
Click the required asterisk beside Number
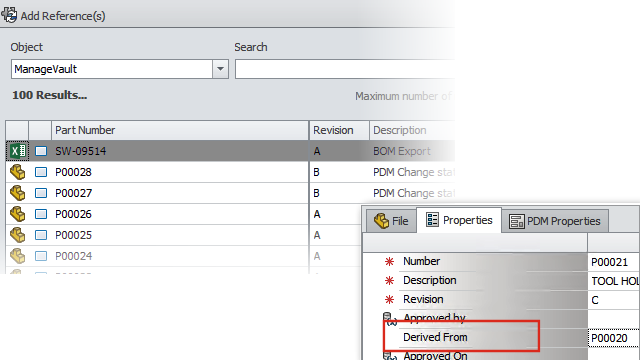pos(389,262)
